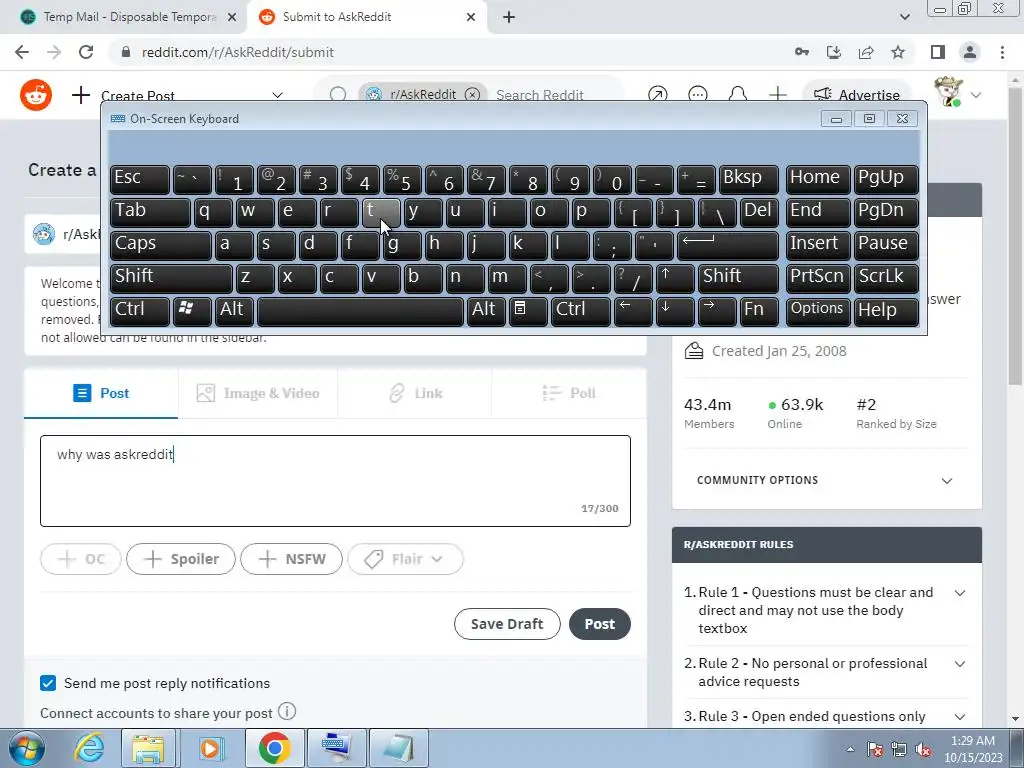Image resolution: width=1024 pixels, height=768 pixels.
Task: Open Chrome tab search dropdown
Action: 904,17
